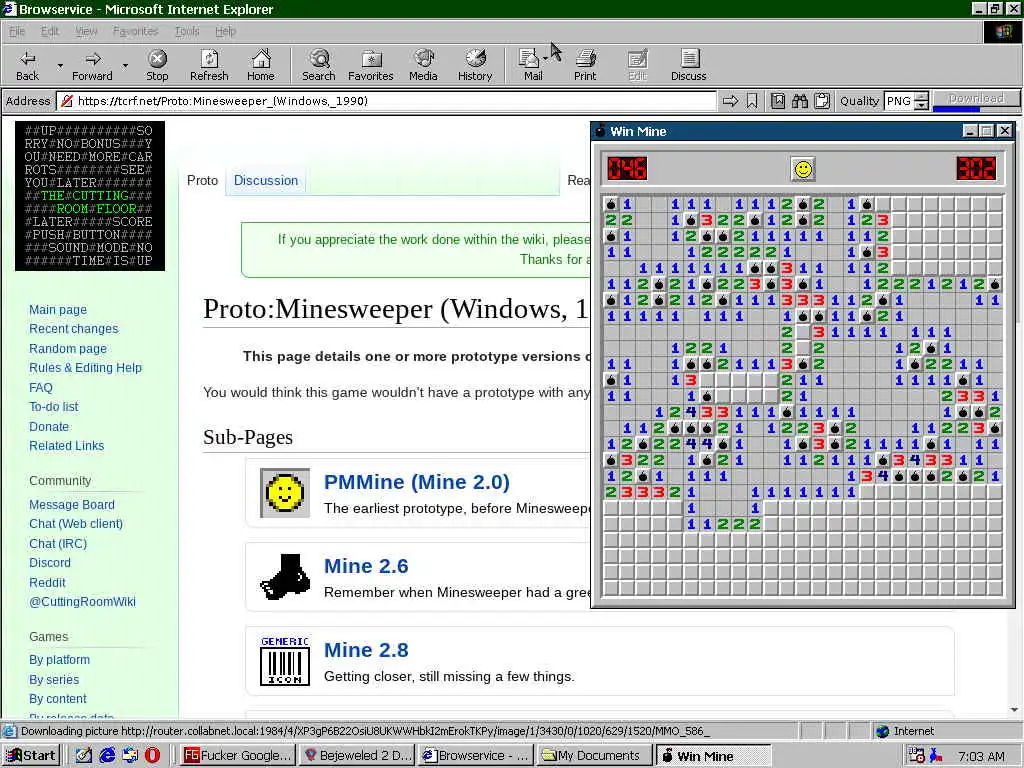The width and height of the screenshot is (1024, 768).
Task: Open the PMMine (Mine 2.0) link
Action: coord(417,482)
